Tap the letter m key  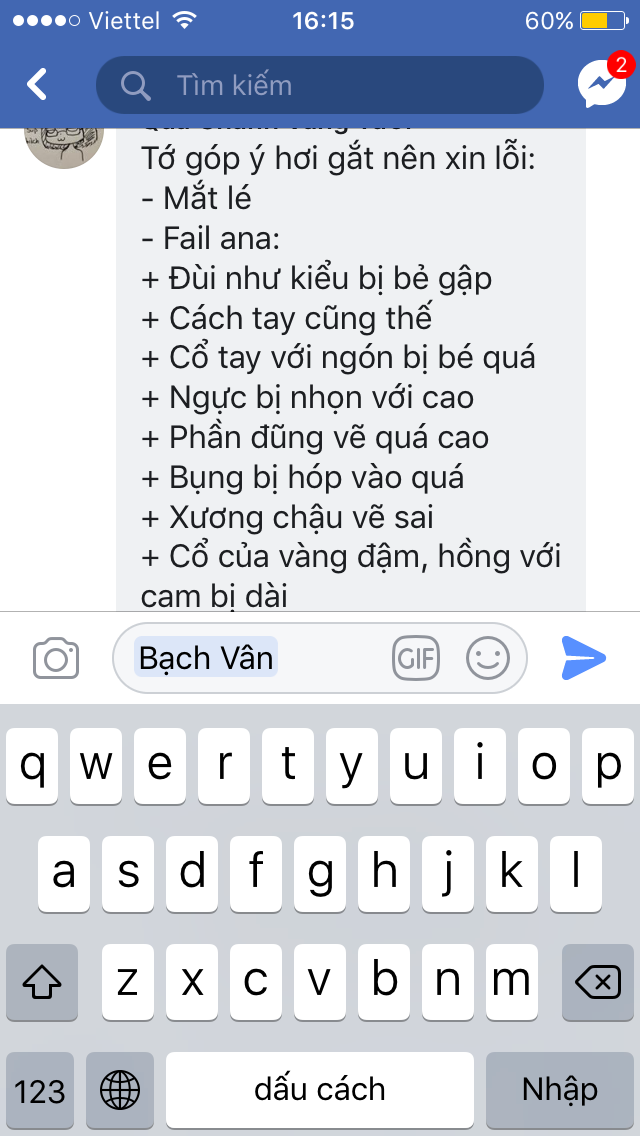pyautogui.click(x=512, y=982)
